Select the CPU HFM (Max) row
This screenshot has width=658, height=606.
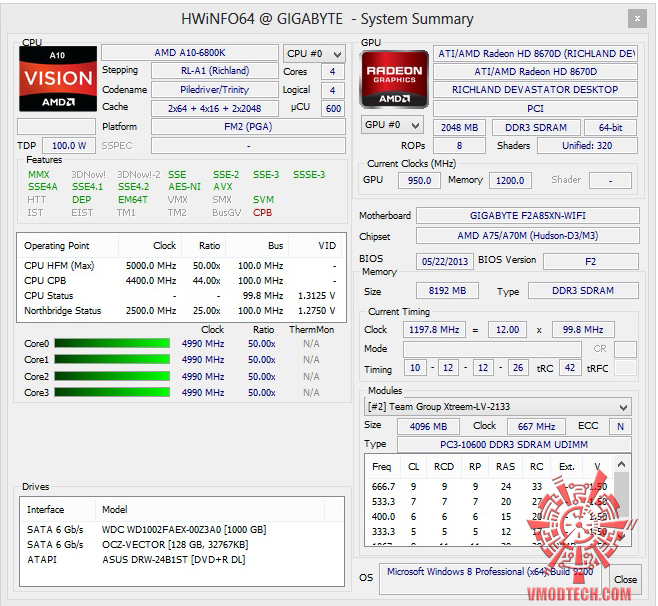coord(181,266)
